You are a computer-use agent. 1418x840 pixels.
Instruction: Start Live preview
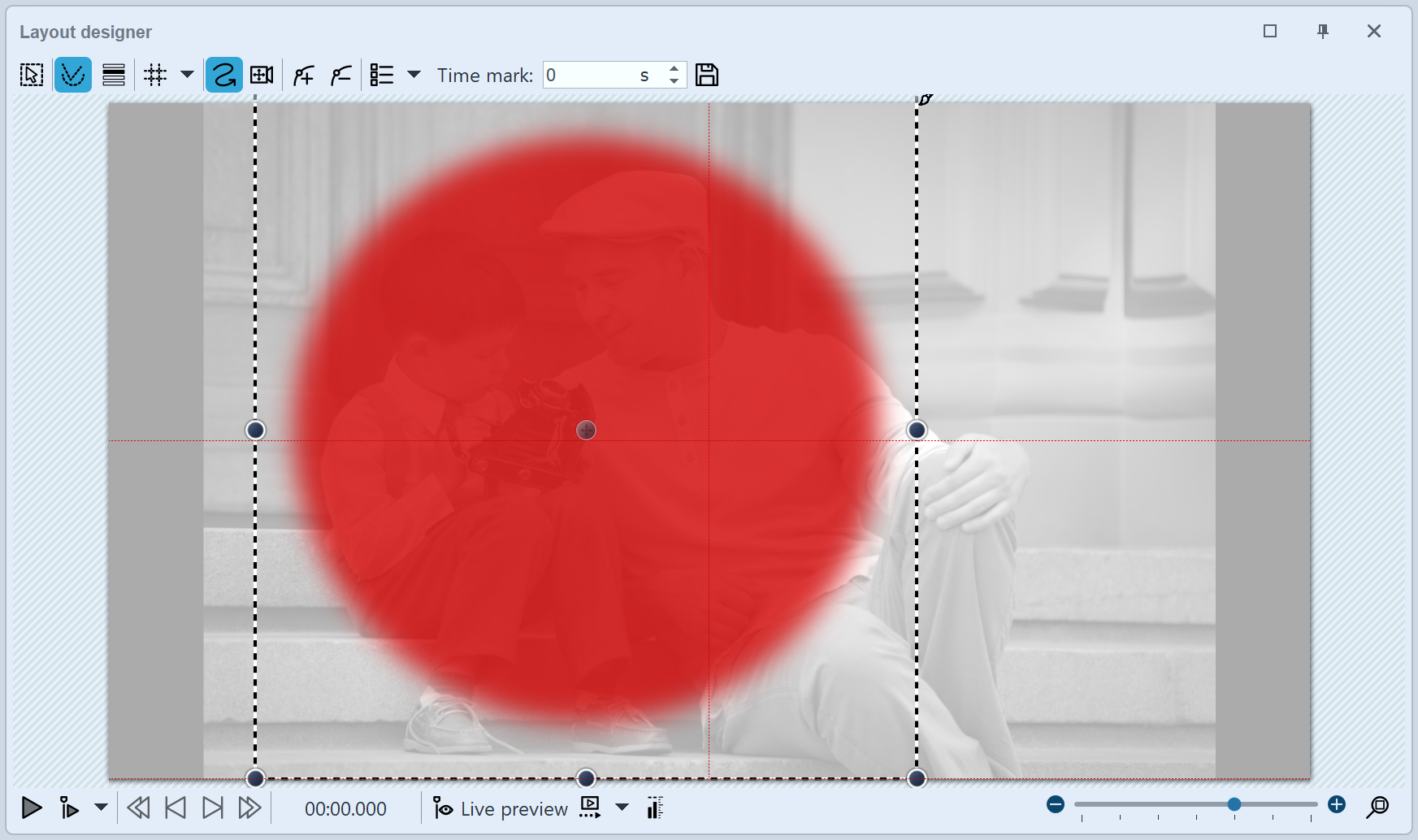coord(499,808)
